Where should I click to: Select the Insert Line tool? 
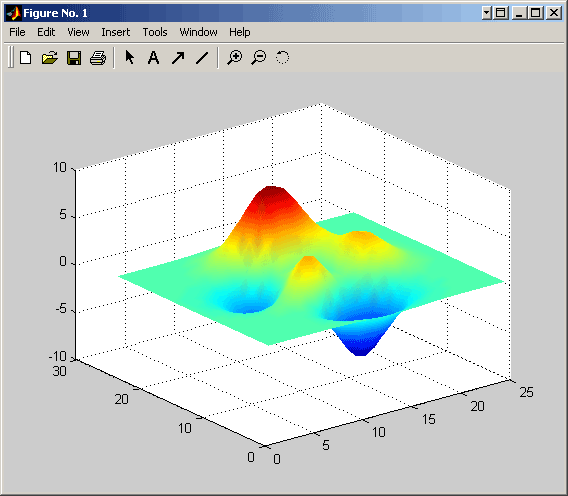click(x=202, y=58)
